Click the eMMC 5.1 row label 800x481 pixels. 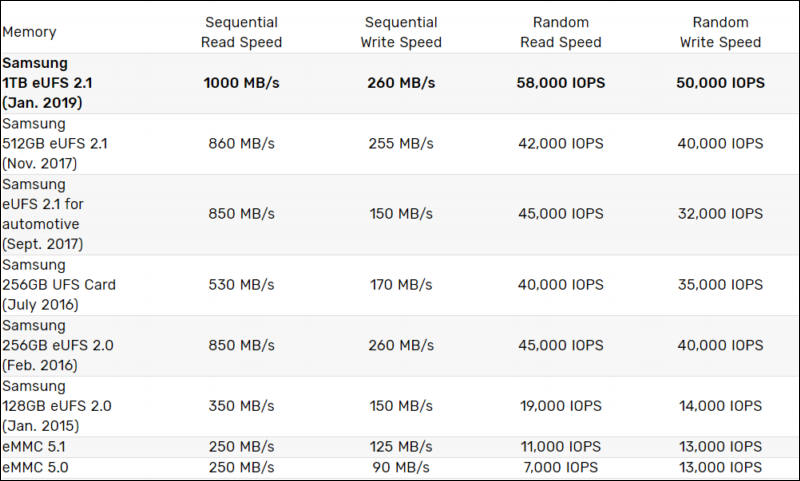pos(34,447)
